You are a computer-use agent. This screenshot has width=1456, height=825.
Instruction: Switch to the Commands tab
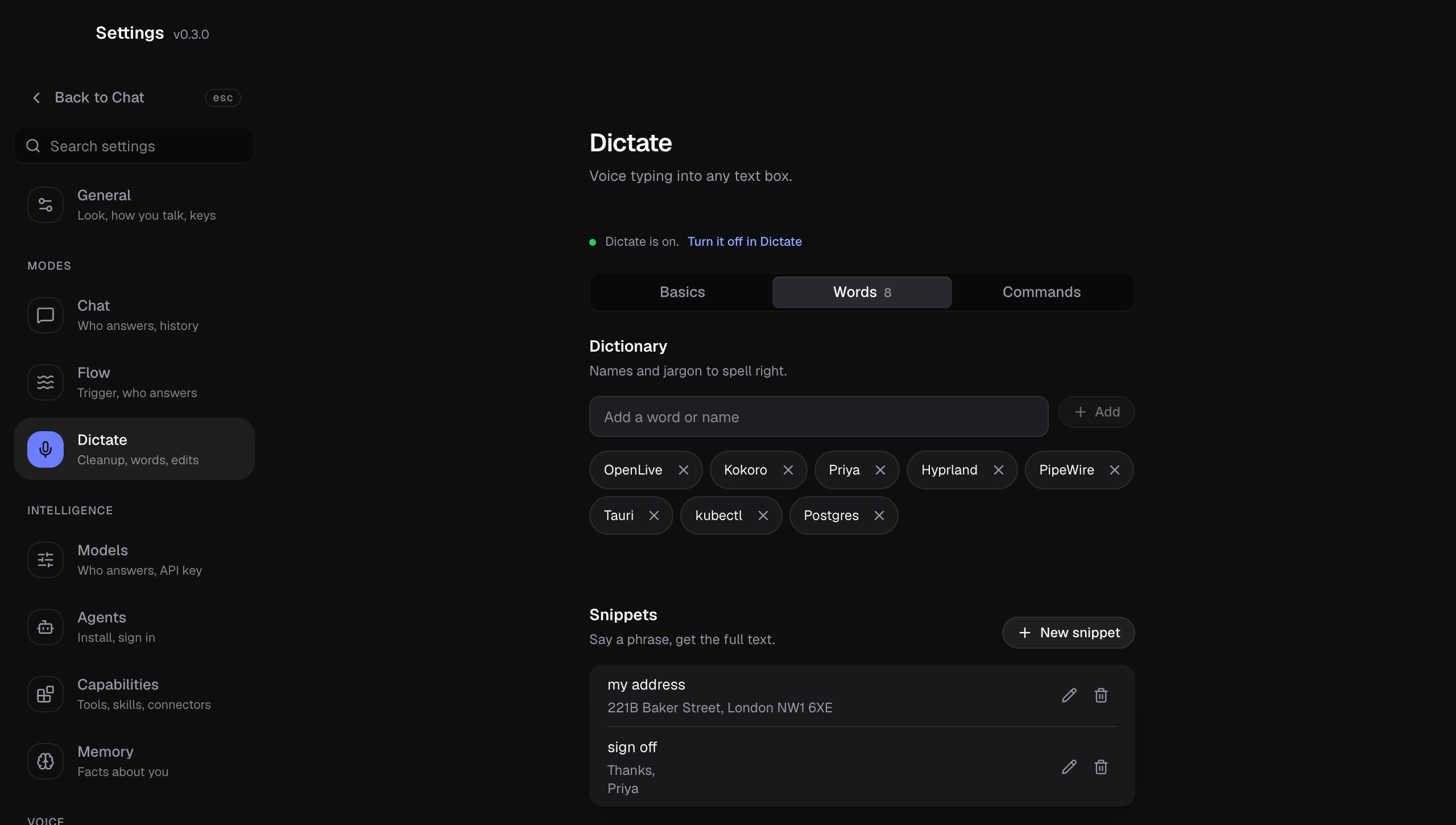(1042, 292)
